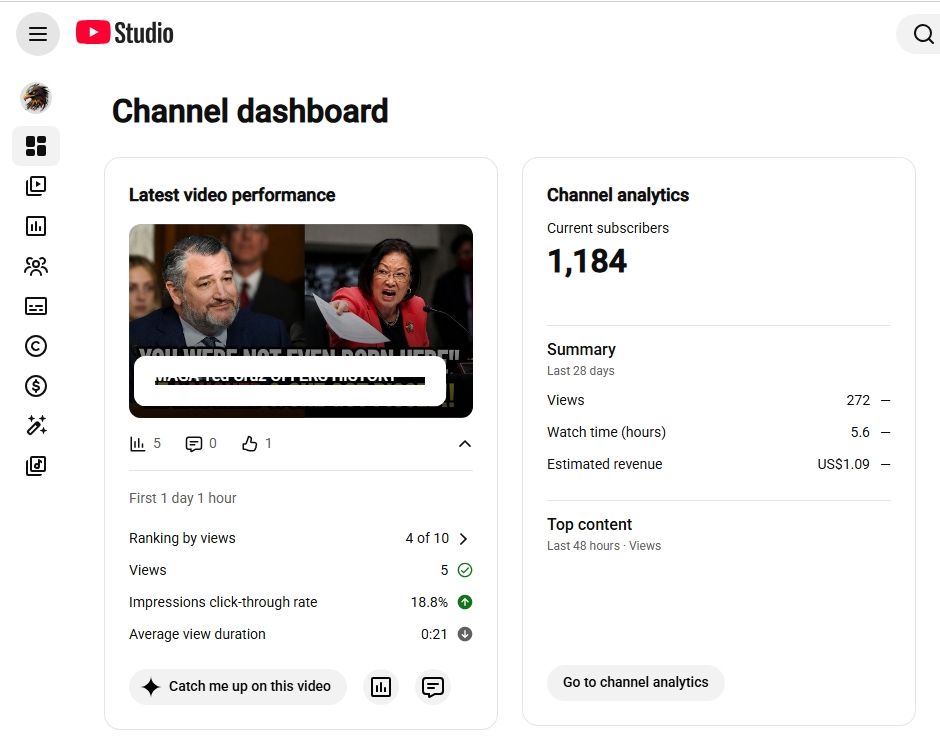Click the Watch time (hours) value 5.6
This screenshot has height=742, width=940.
[x=860, y=432]
